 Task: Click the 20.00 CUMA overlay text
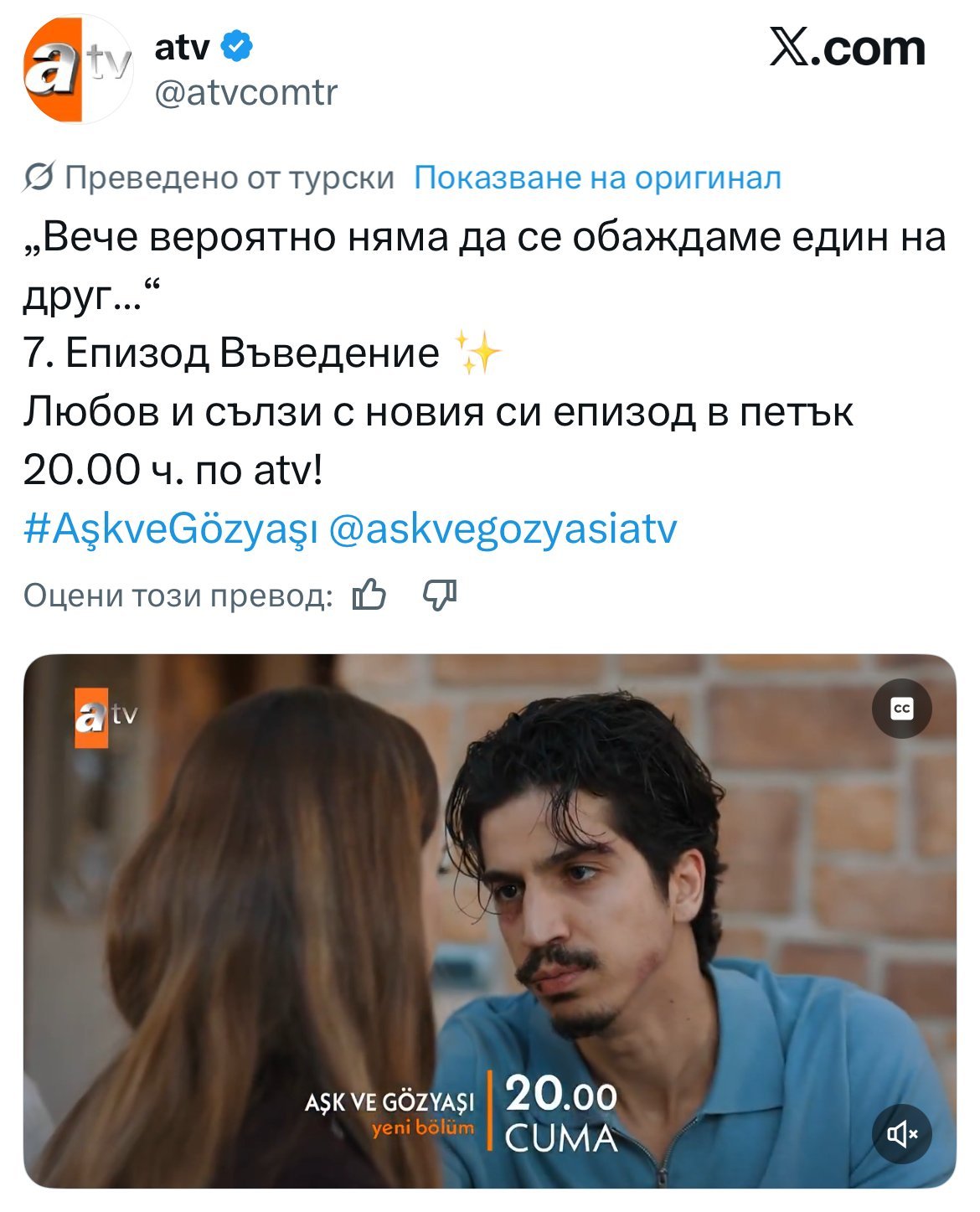(x=560, y=1114)
